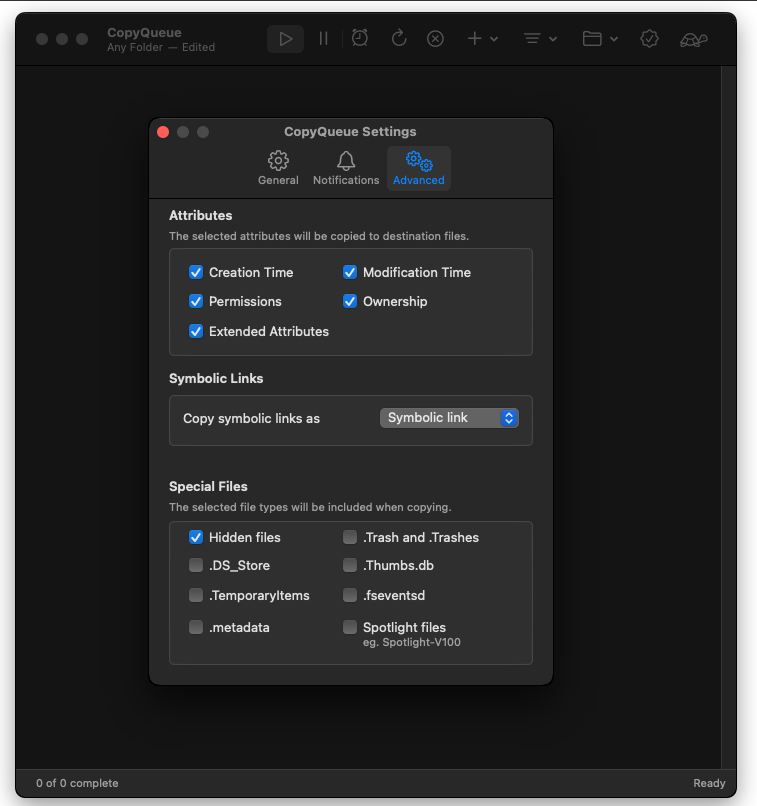Open the plus add menu in the toolbar
Image resolution: width=757 pixels, height=806 pixels.
(x=482, y=39)
